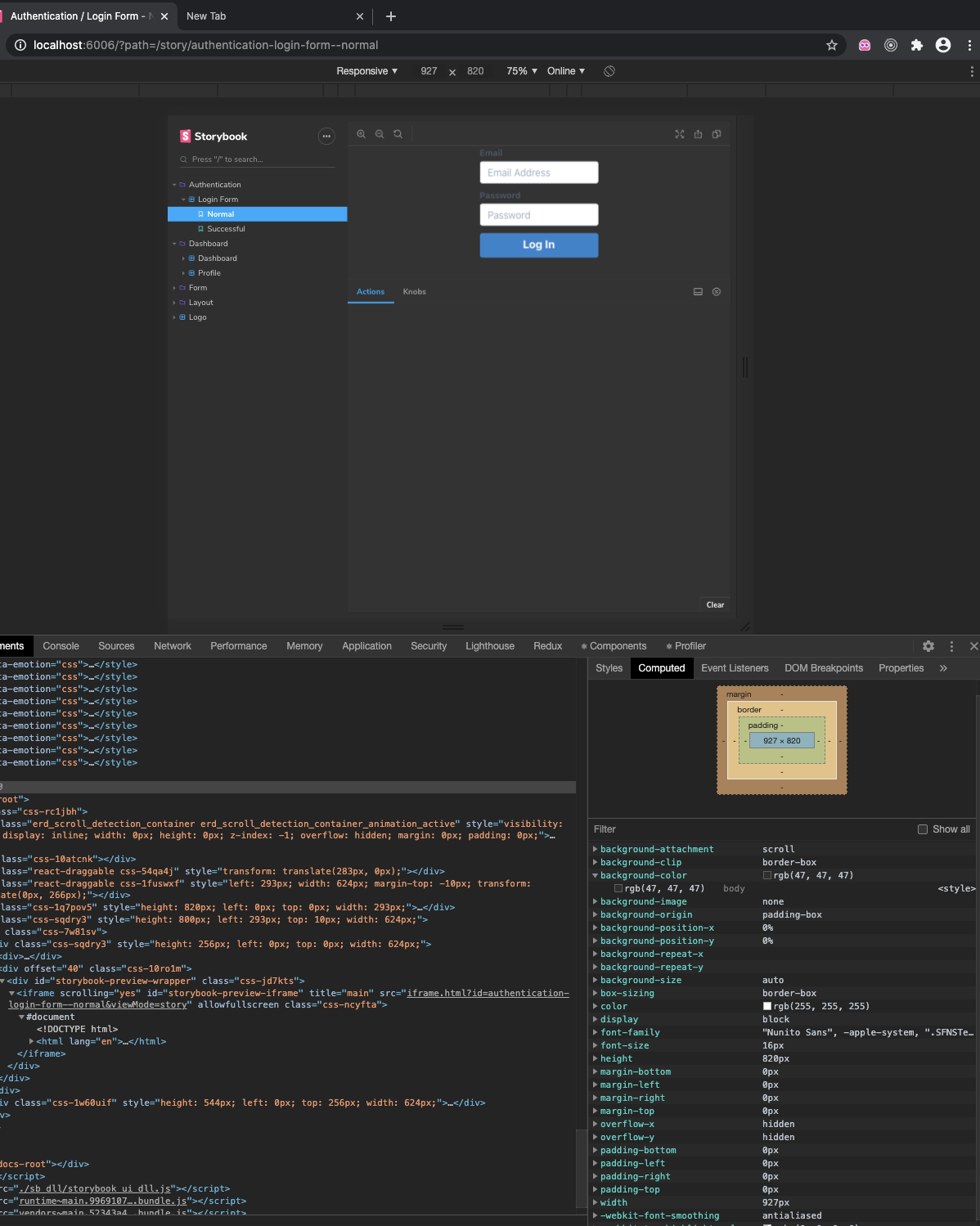Screen dimensions: 980x1226
Task: Click the white color property swatch
Action: 767,1006
